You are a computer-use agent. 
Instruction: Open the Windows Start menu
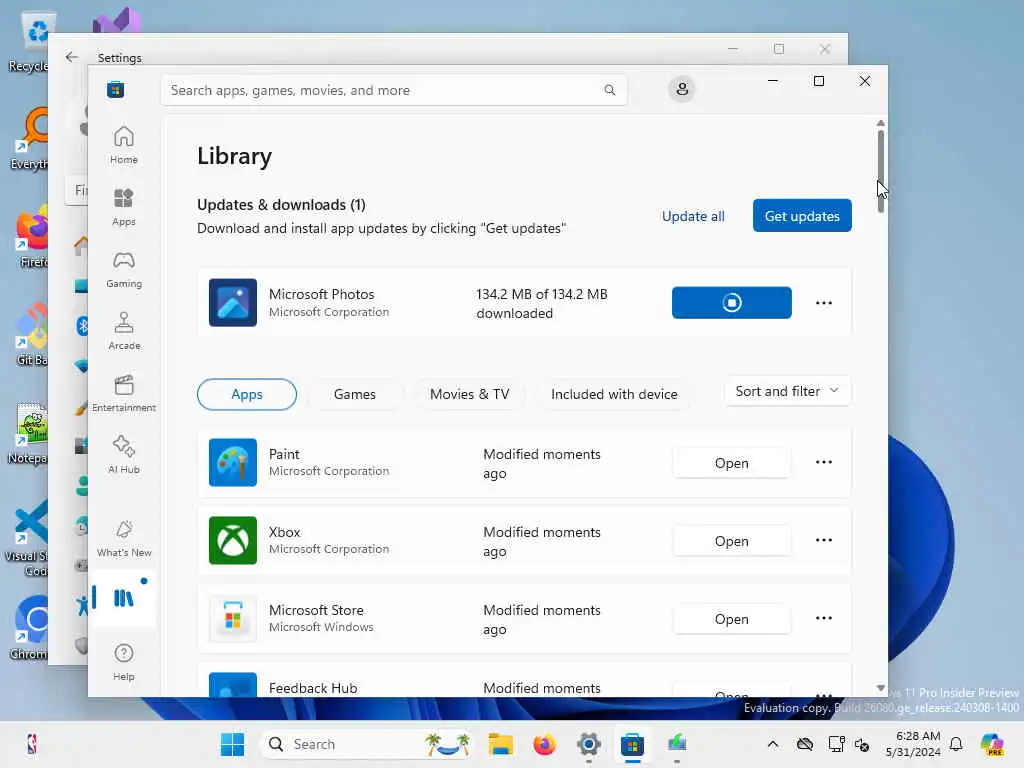point(232,744)
